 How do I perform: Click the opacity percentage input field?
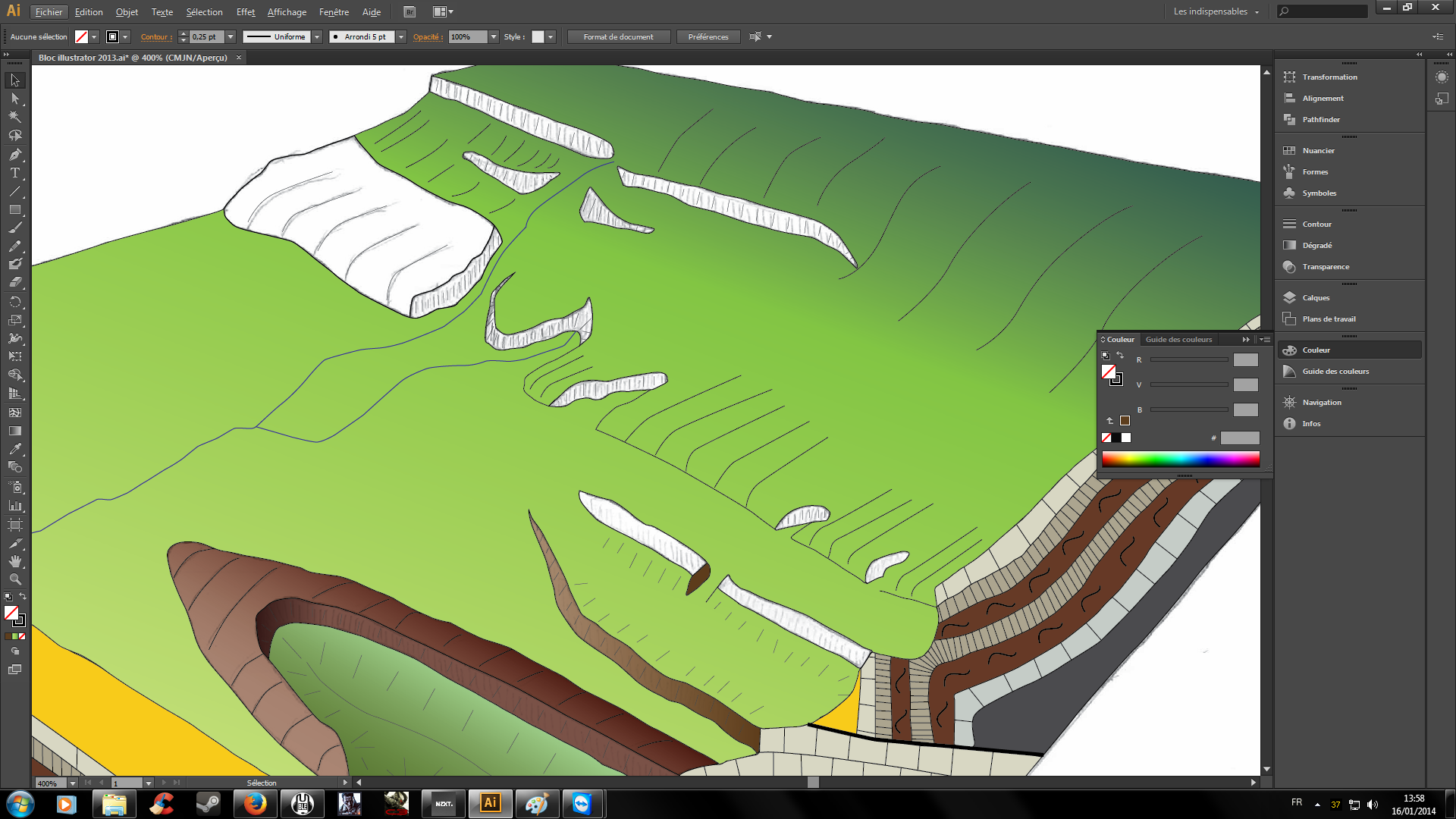pyautogui.click(x=464, y=37)
